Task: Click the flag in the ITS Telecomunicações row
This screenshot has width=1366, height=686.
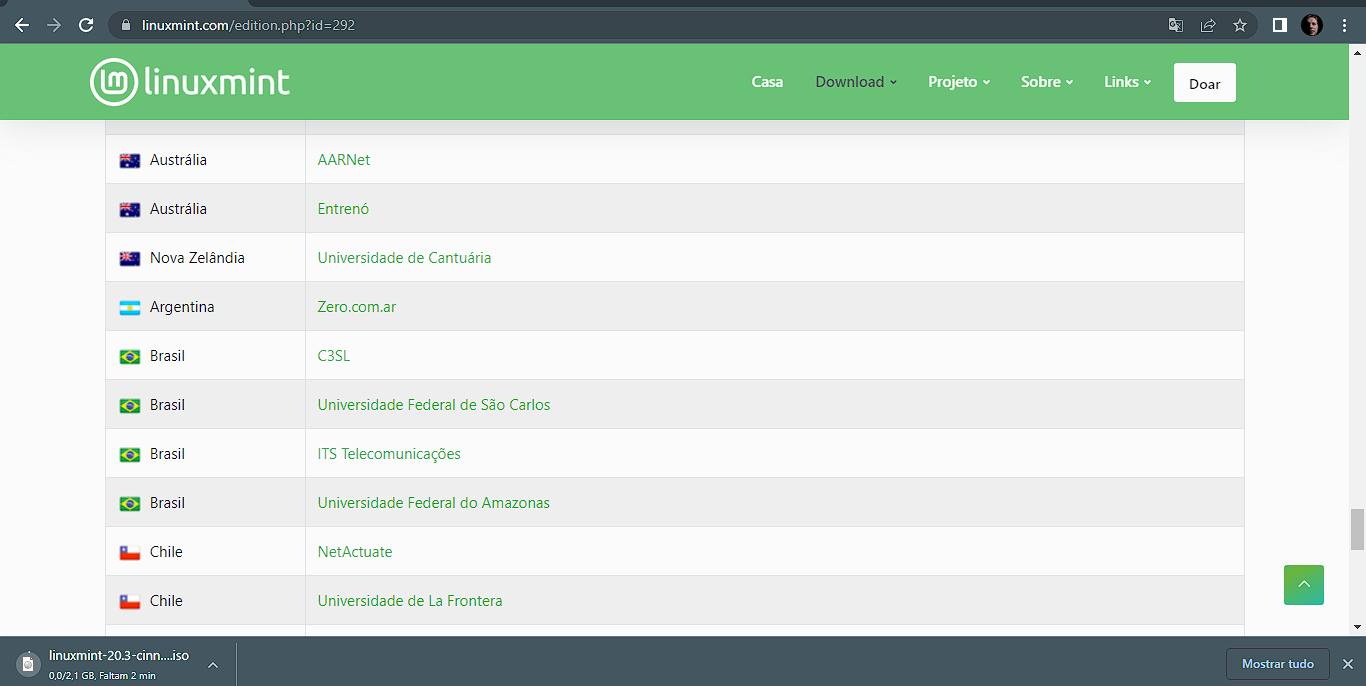Action: (130, 455)
